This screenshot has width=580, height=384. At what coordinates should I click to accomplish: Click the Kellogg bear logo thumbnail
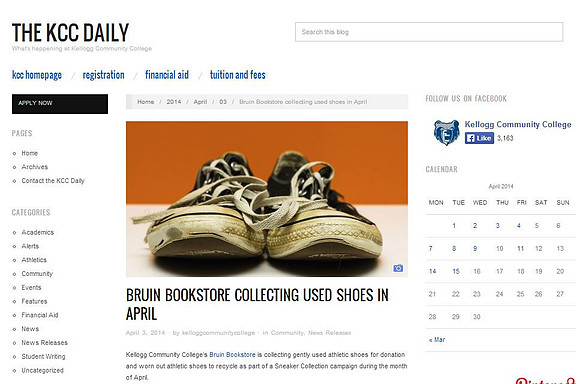coord(446,132)
